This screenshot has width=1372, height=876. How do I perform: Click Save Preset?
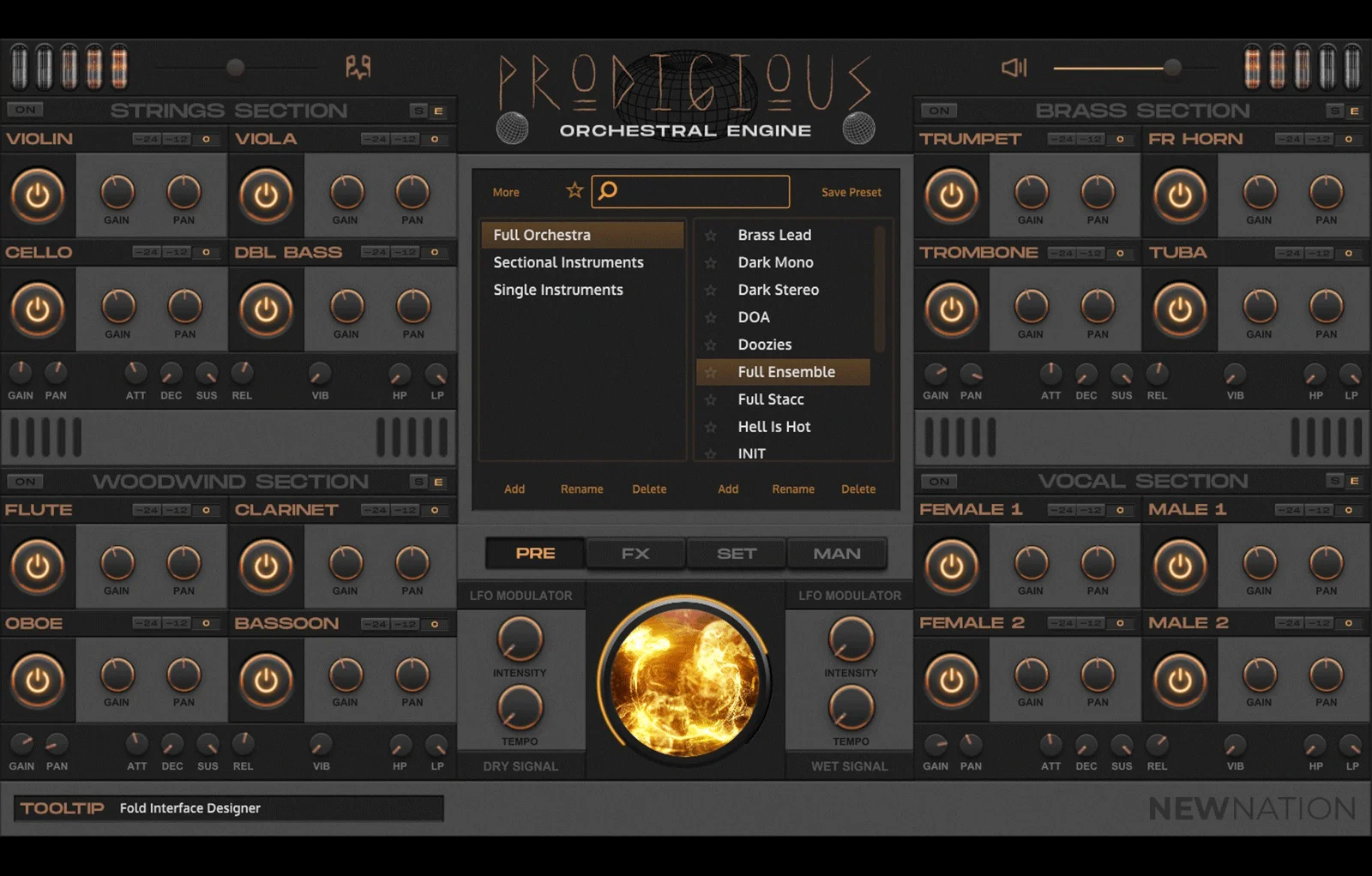851,192
